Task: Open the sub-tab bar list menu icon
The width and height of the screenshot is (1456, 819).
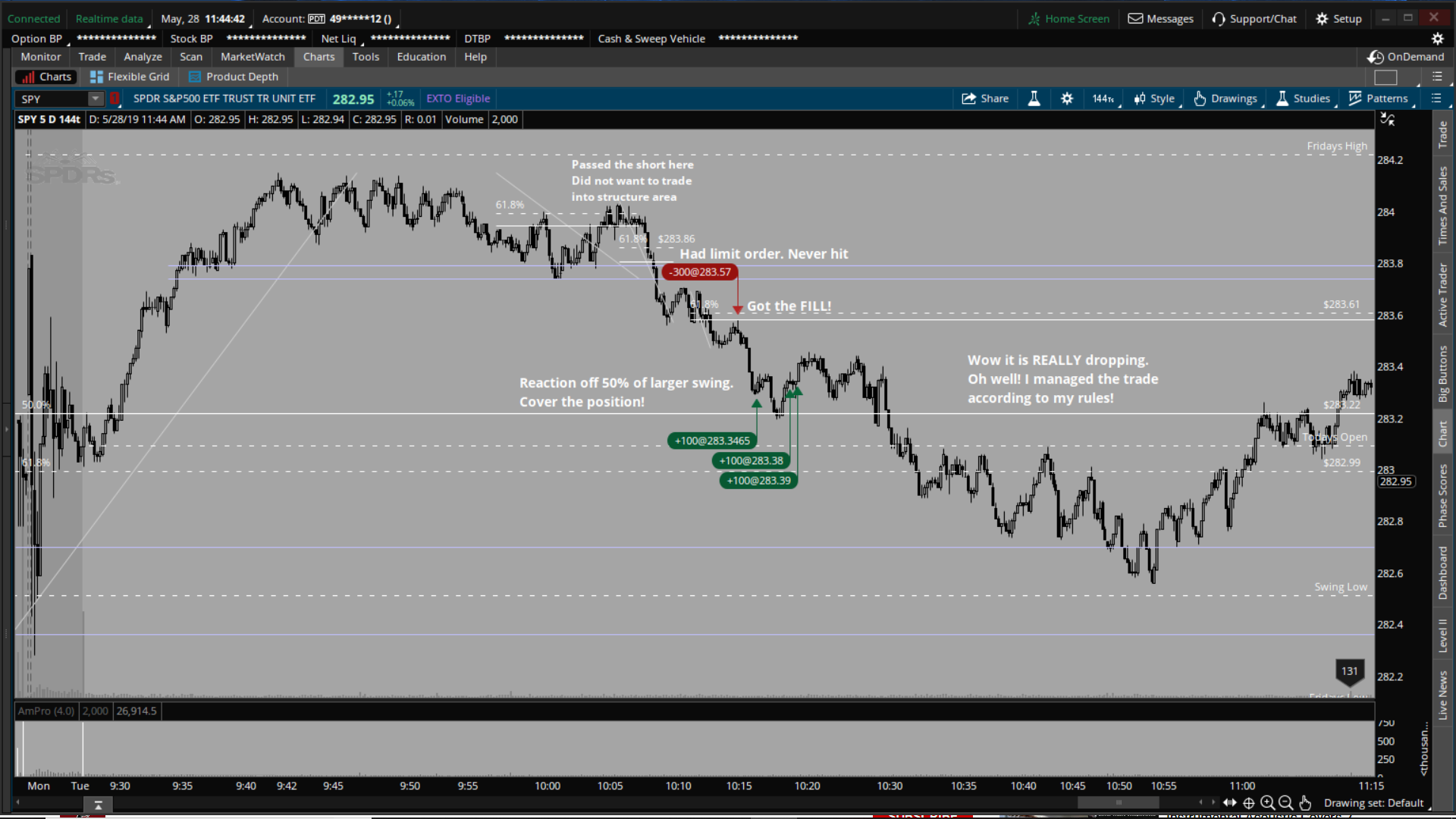Action: click(1436, 77)
